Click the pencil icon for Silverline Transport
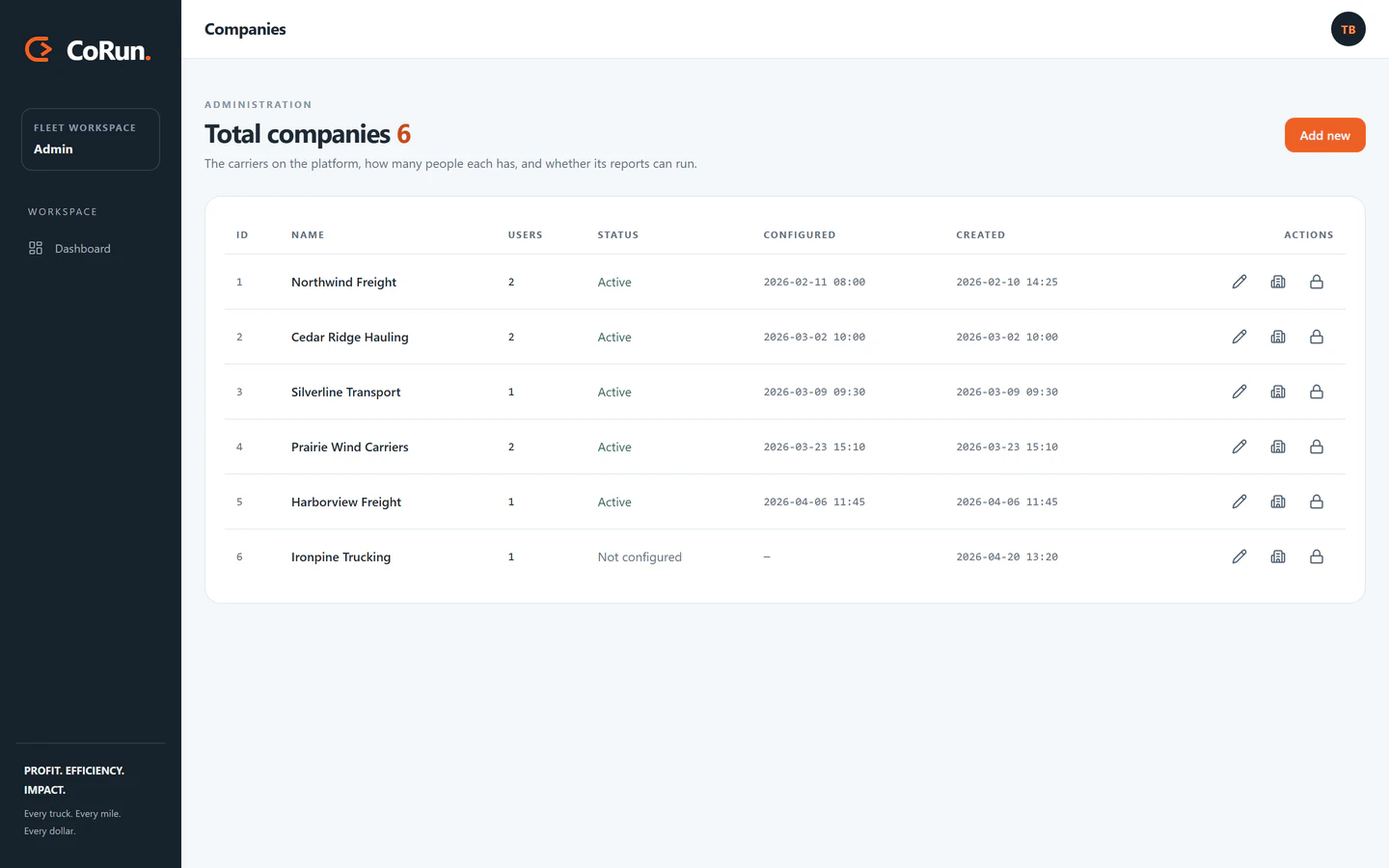The image size is (1389, 868). (x=1239, y=392)
